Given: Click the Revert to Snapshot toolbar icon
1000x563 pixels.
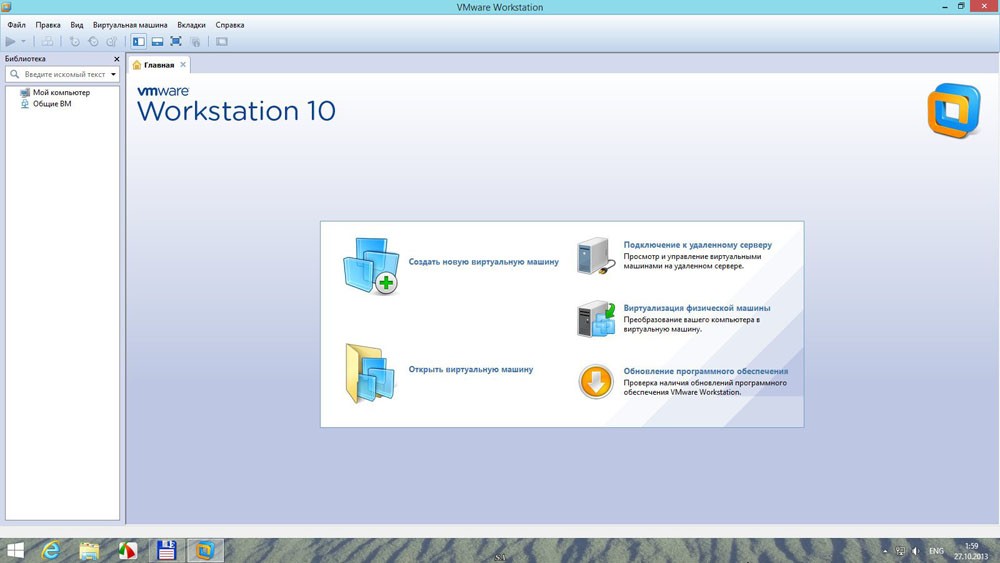Looking at the screenshot, I should coord(93,41).
